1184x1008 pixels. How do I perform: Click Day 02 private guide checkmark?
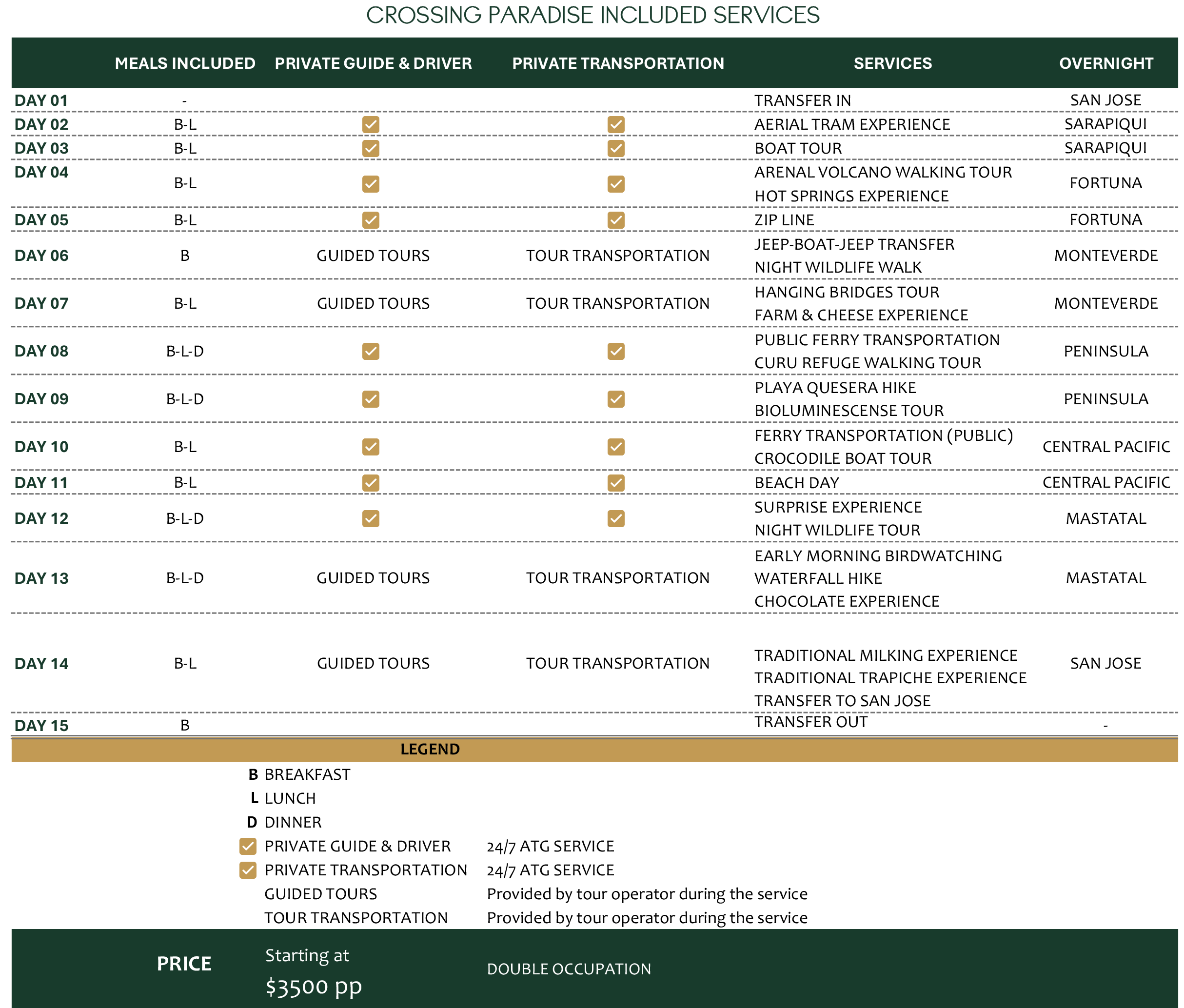pyautogui.click(x=371, y=124)
